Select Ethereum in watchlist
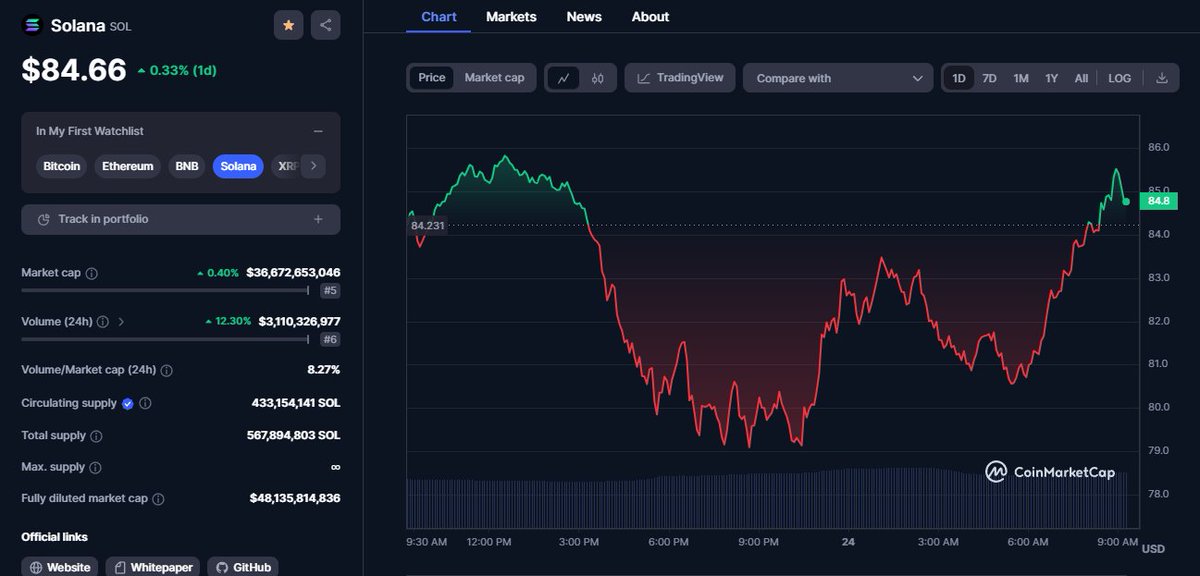 tap(128, 166)
